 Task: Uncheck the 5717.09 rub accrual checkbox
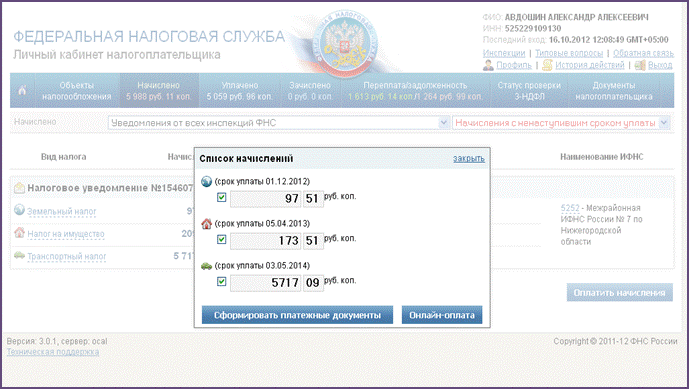click(x=221, y=281)
